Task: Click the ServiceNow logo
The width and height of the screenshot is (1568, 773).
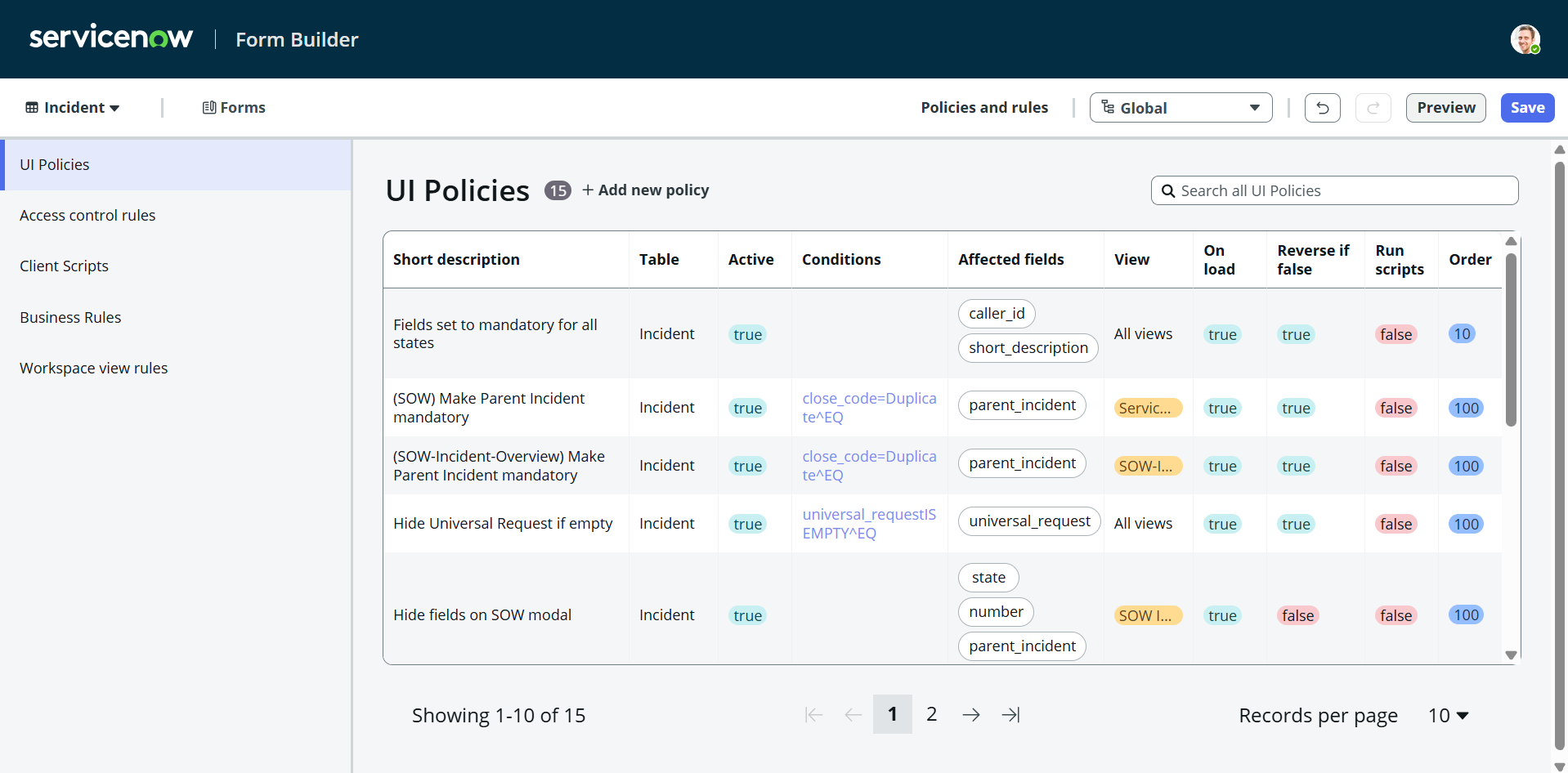Action: (x=111, y=38)
